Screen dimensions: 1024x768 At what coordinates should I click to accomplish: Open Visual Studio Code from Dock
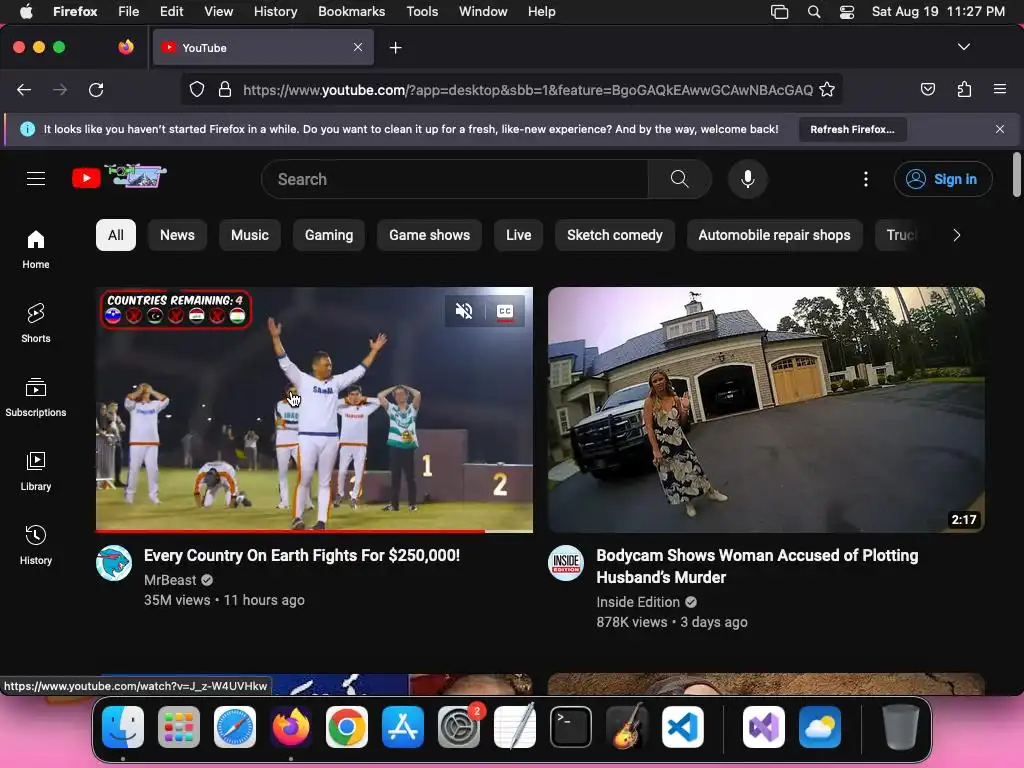682,727
